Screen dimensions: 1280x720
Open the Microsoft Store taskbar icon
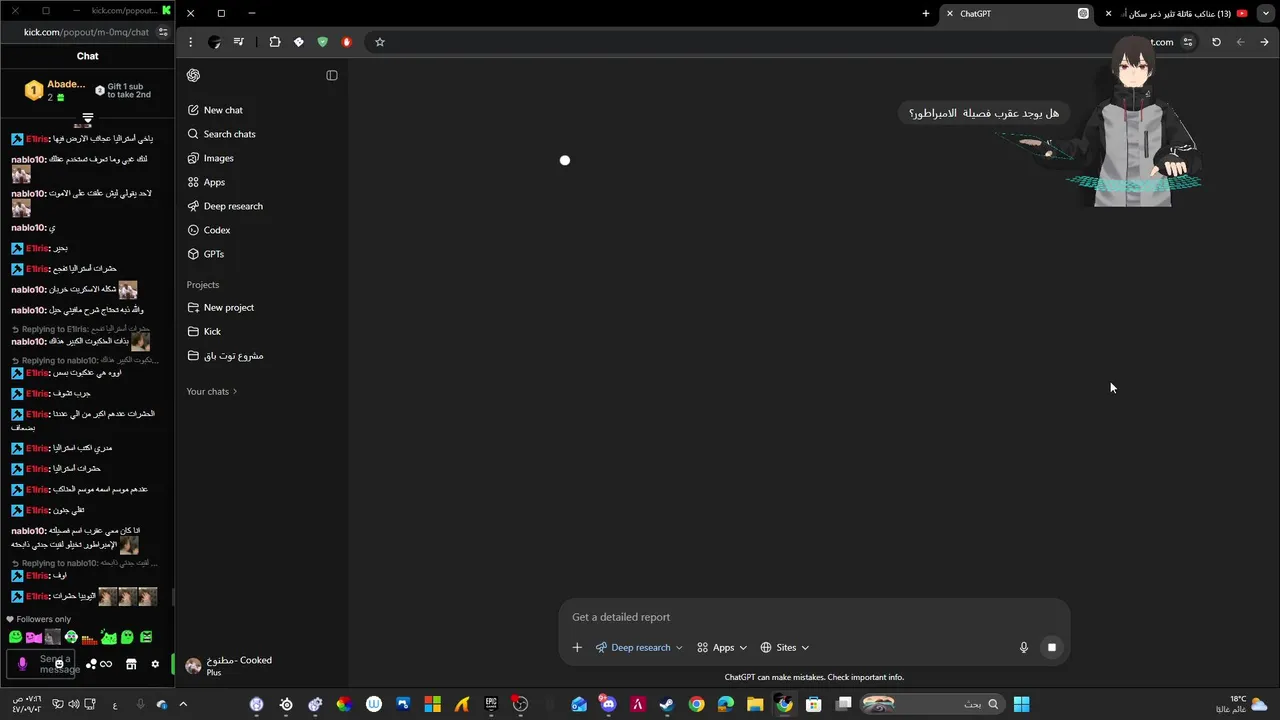(x=814, y=704)
